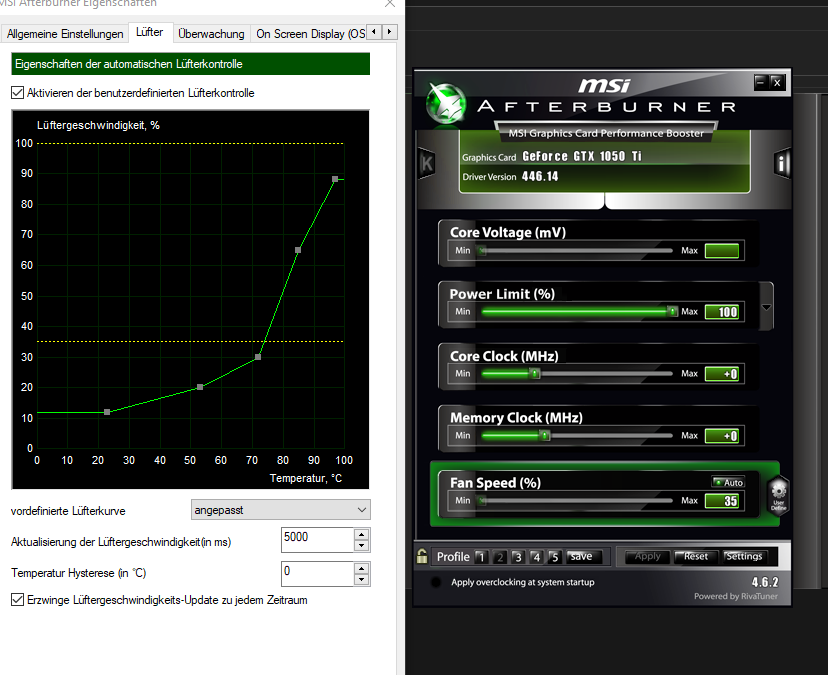Click the profile lock icon
The height and width of the screenshot is (675, 828).
(422, 556)
